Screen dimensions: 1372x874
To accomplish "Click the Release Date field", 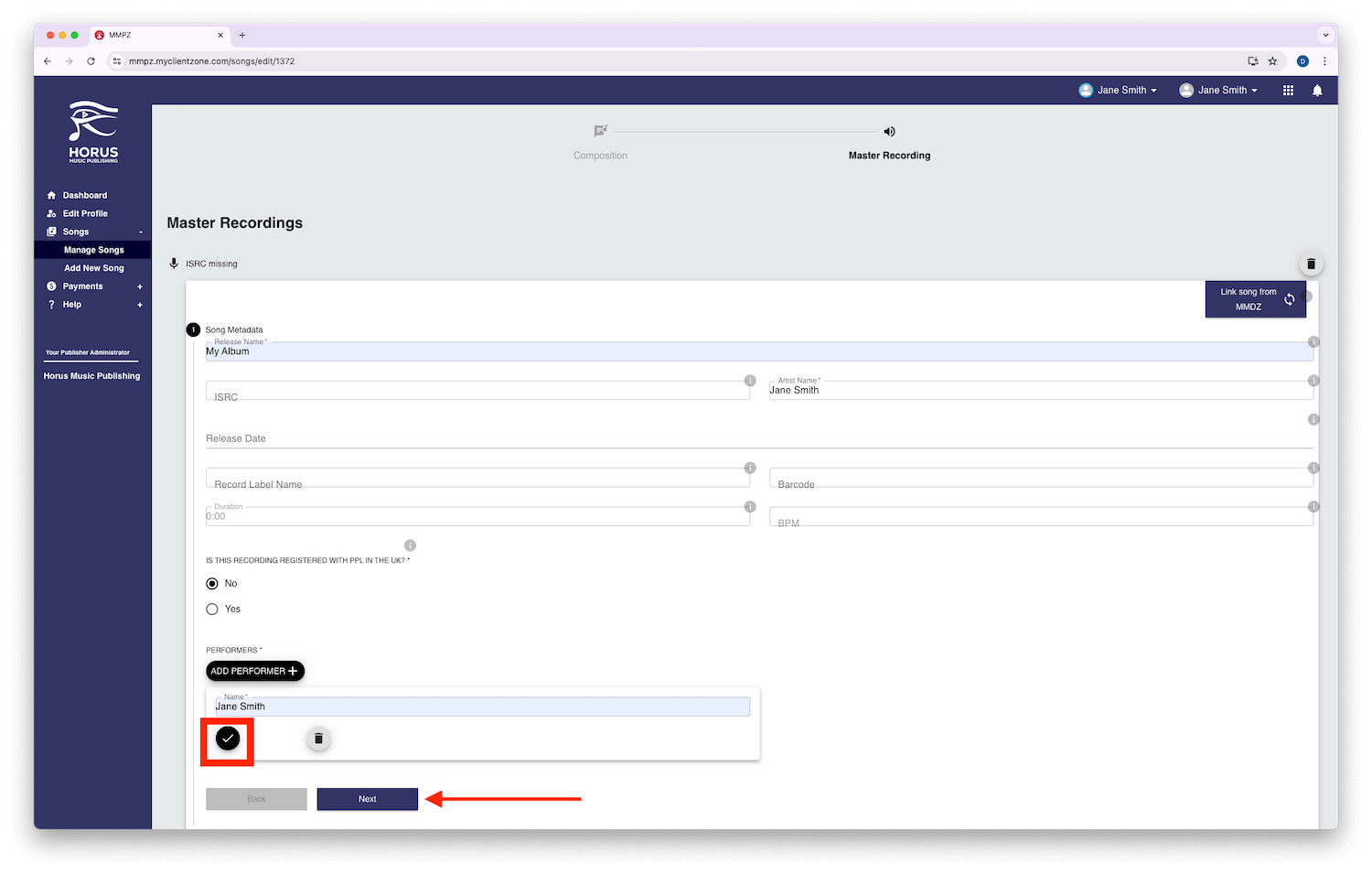I will [759, 438].
